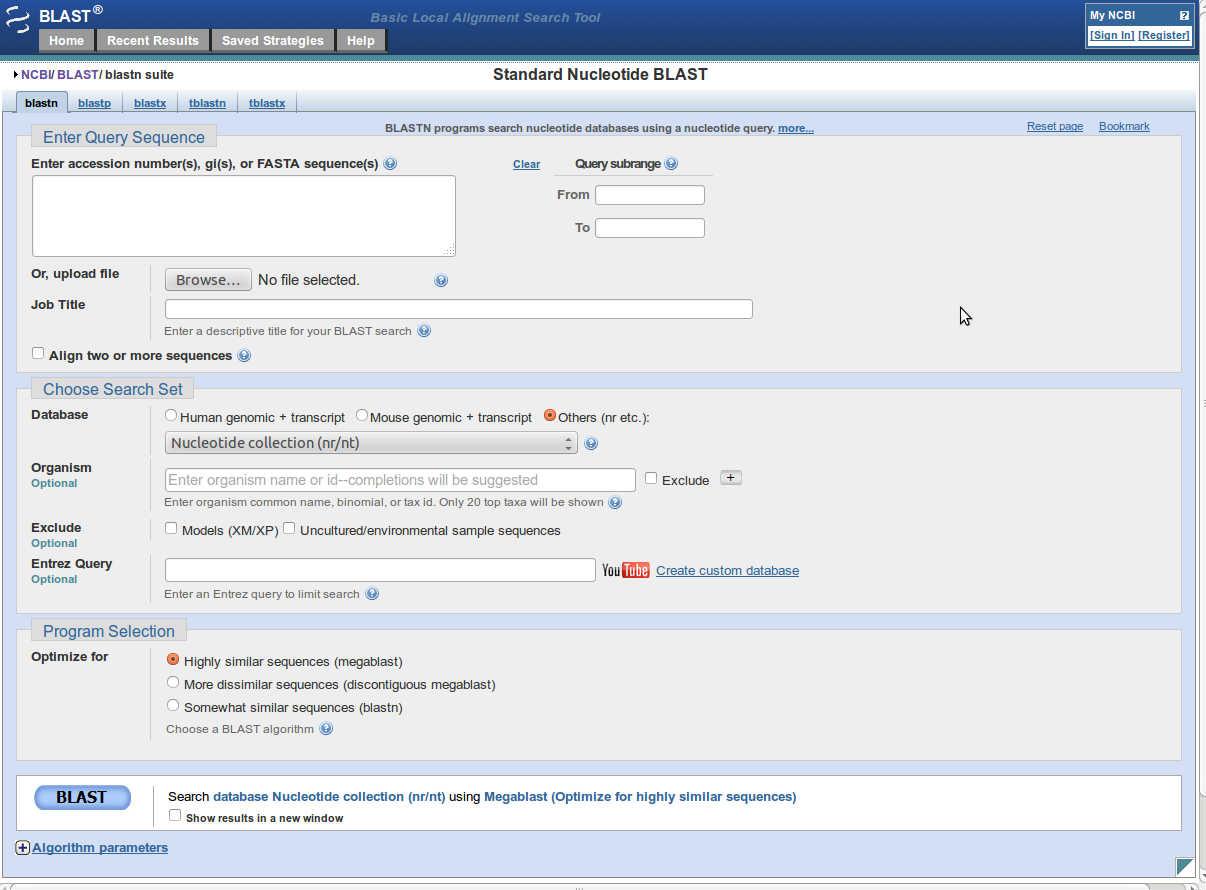Click the BLAST logo icon in header
This screenshot has height=890, width=1206.
(x=18, y=18)
